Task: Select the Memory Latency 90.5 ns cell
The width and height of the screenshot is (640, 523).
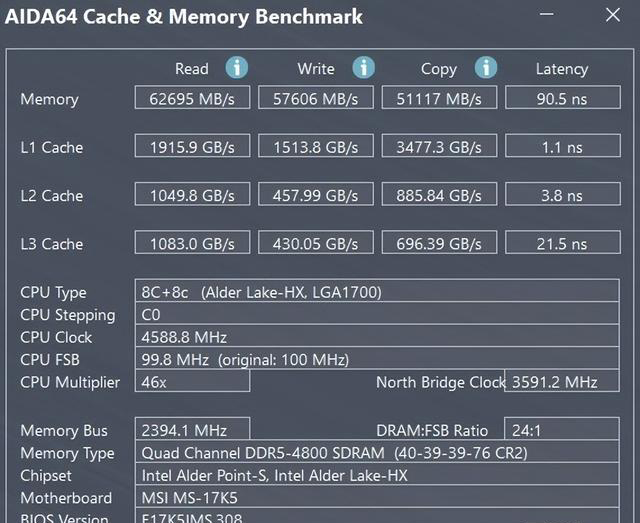Action: (x=561, y=99)
